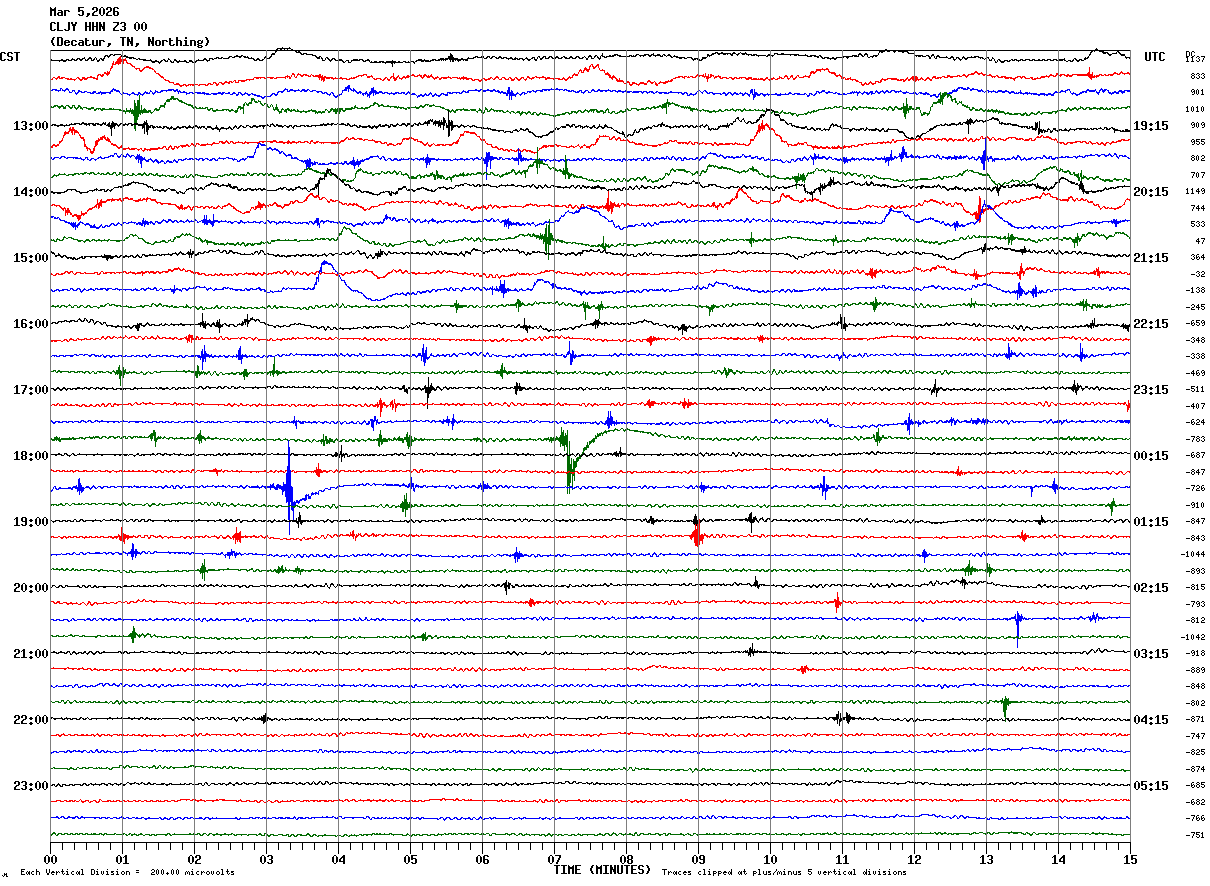Screen dimensions: 1210x886
Task: Click minute tick label 14 on axis
Action: 1058,859
